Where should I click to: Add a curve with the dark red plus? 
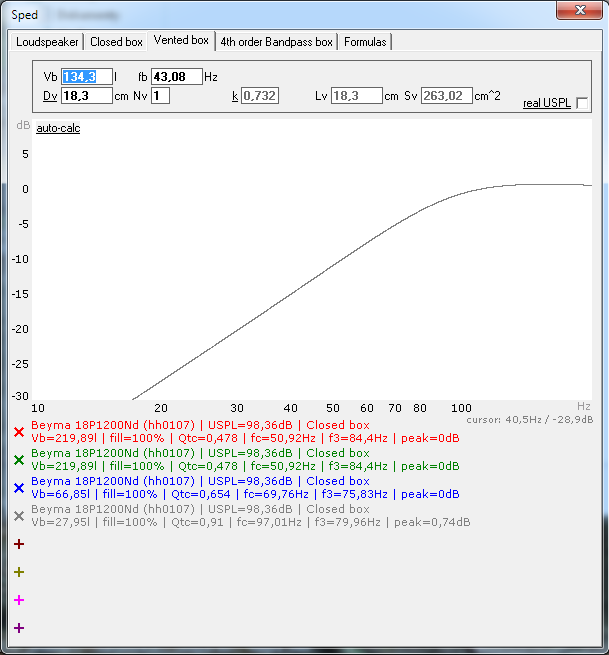click(x=19, y=544)
